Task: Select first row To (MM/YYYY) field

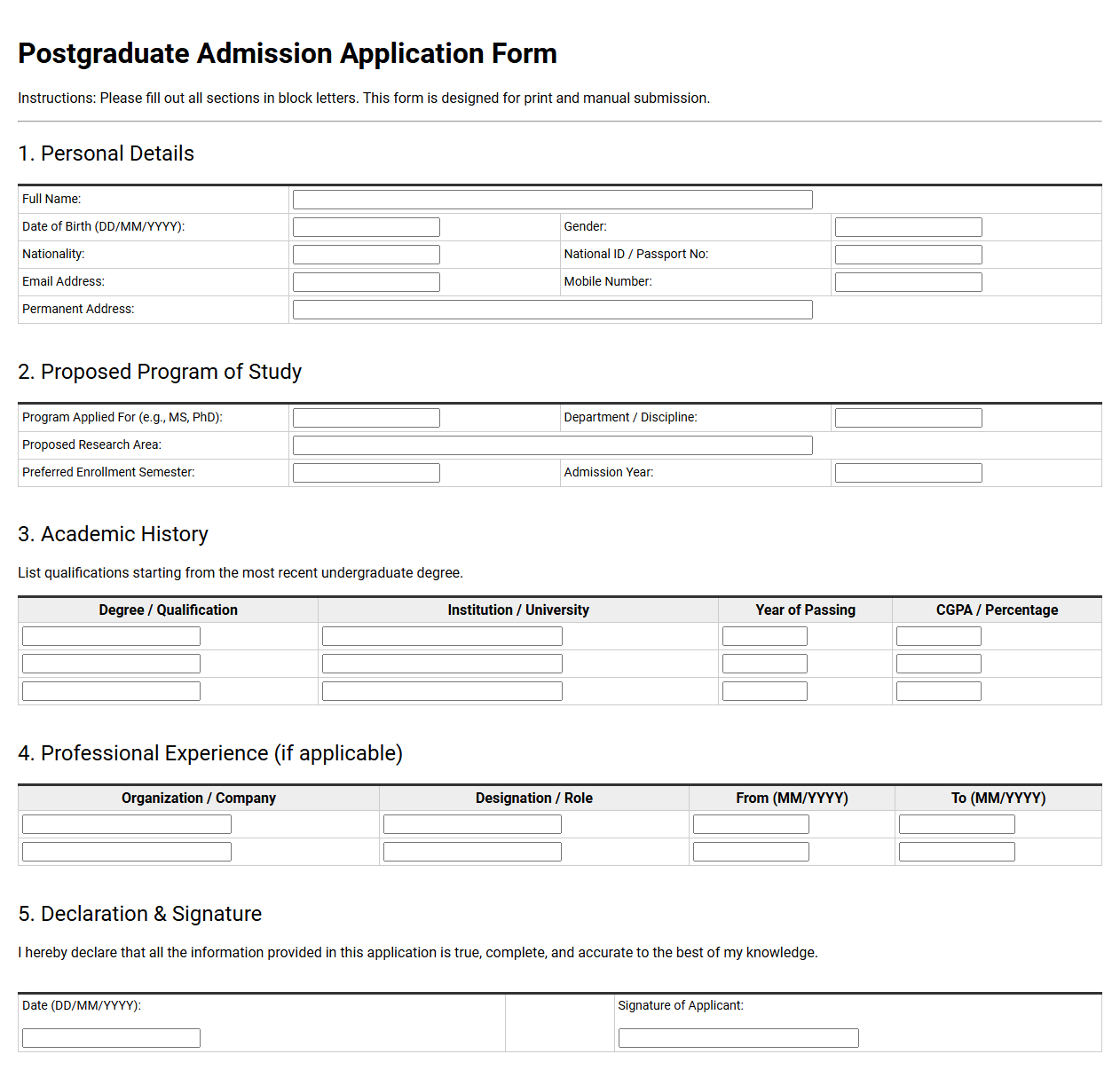Action: click(x=957, y=824)
